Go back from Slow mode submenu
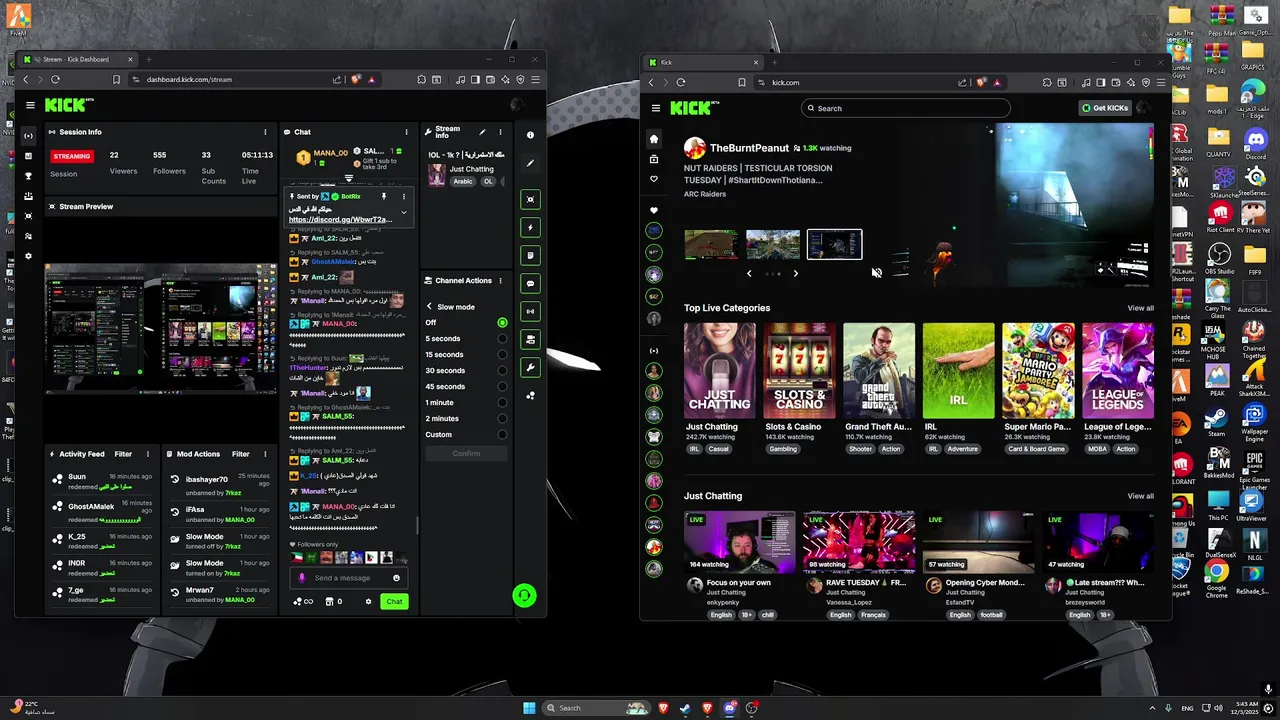1280x720 pixels. pyautogui.click(x=429, y=307)
